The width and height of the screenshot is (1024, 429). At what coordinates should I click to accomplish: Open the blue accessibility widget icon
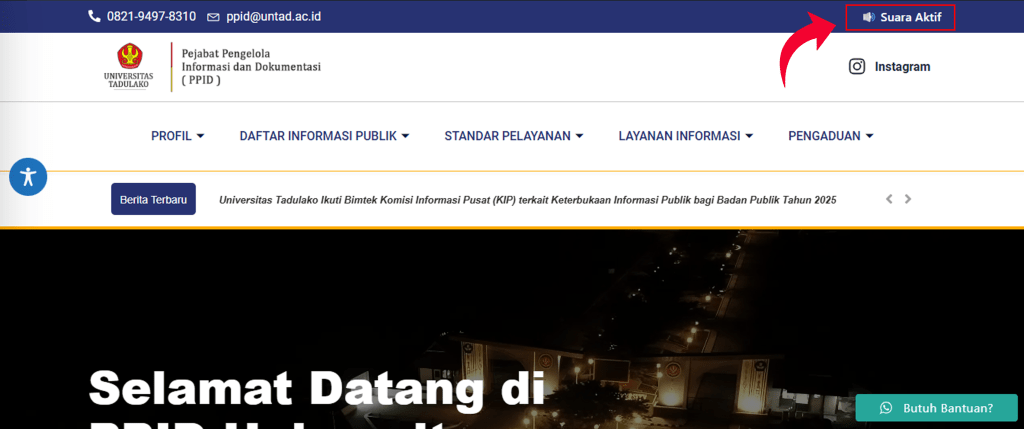pyautogui.click(x=28, y=177)
